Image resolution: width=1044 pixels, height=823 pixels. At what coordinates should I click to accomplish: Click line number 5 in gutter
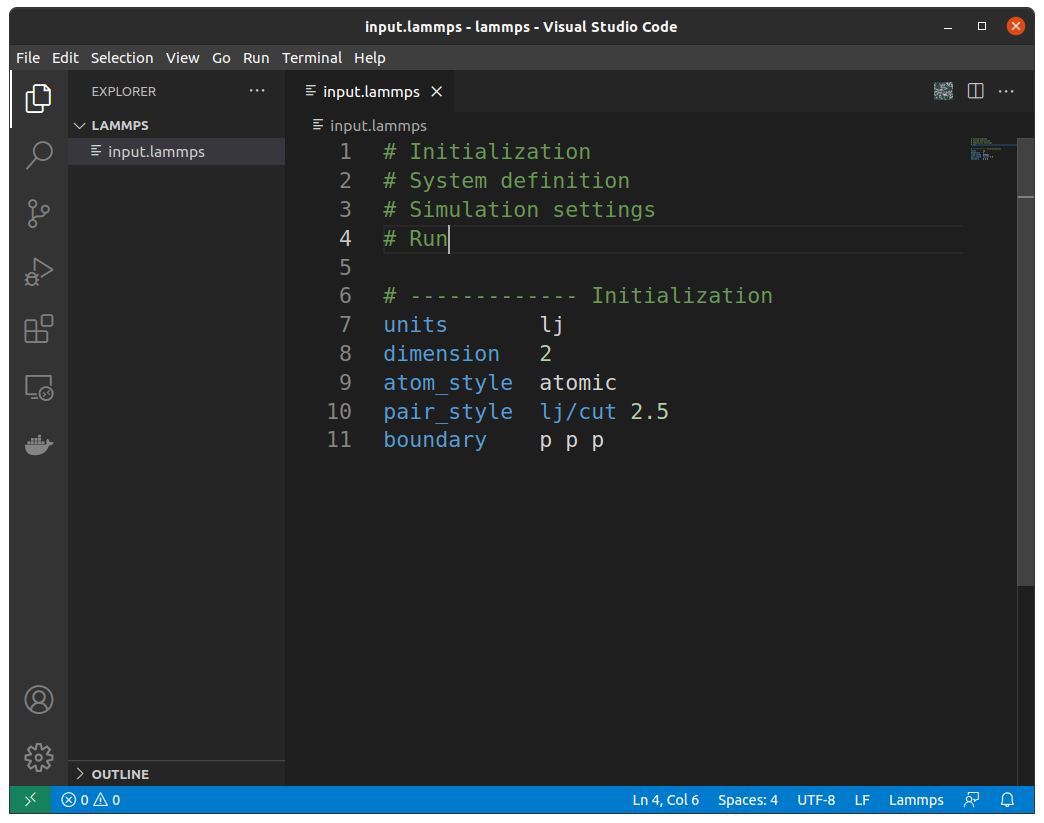[345, 267]
